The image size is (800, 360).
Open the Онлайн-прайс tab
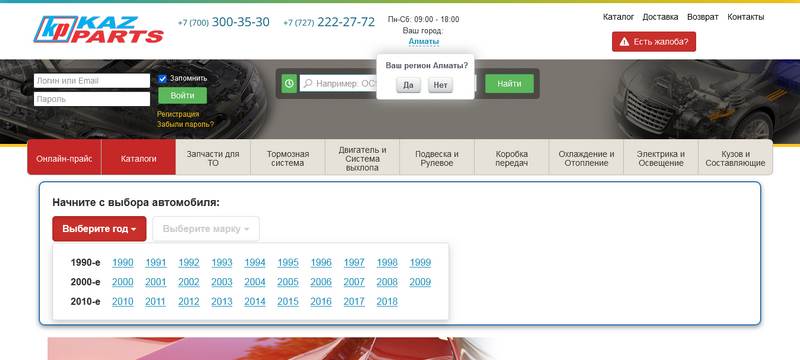(64, 159)
